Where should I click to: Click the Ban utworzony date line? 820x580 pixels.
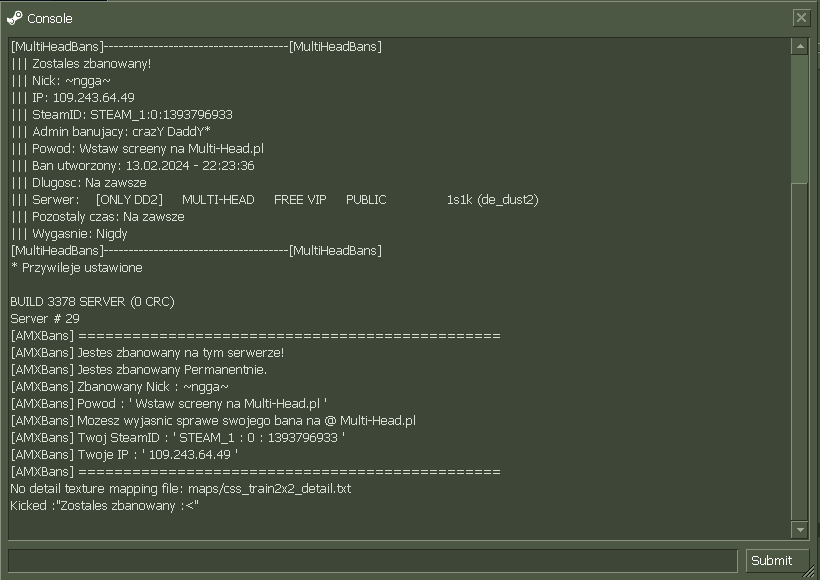point(132,166)
